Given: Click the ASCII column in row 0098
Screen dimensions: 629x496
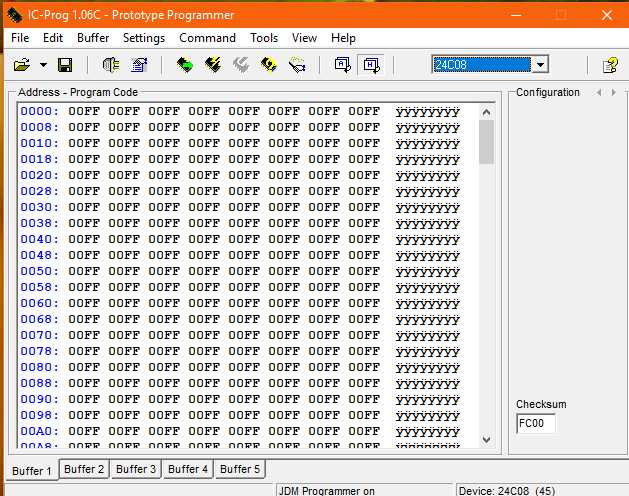Looking at the screenshot, I should [x=428, y=416].
